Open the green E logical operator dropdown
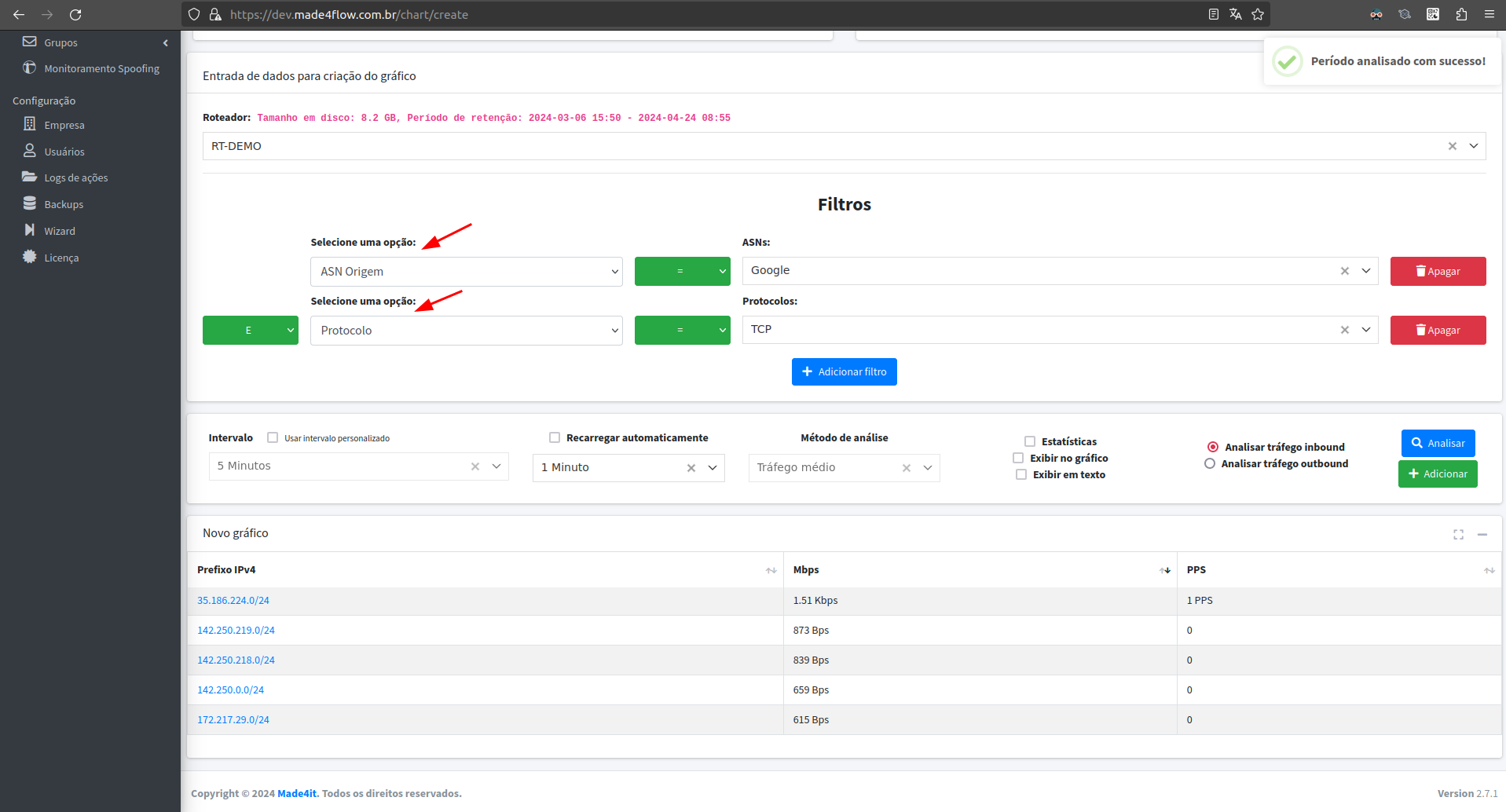Screen dimensions: 1506x812 click(x=251, y=331)
